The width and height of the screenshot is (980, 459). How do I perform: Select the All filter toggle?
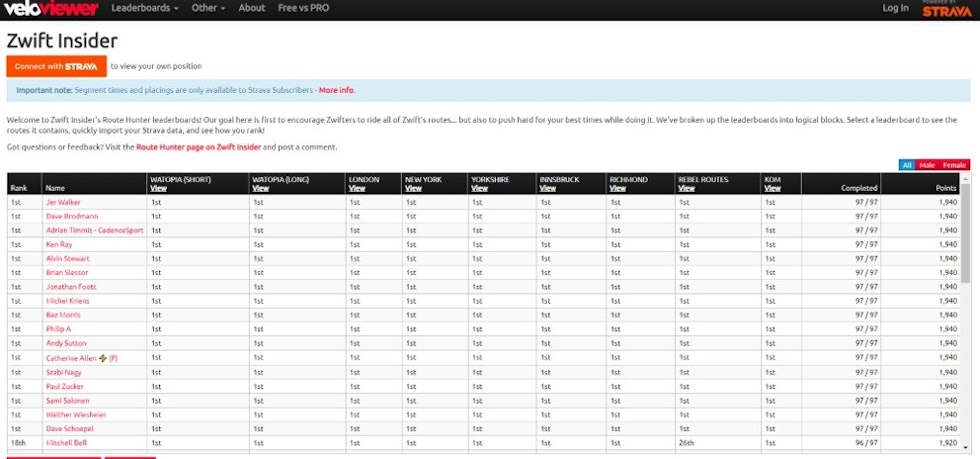click(907, 165)
